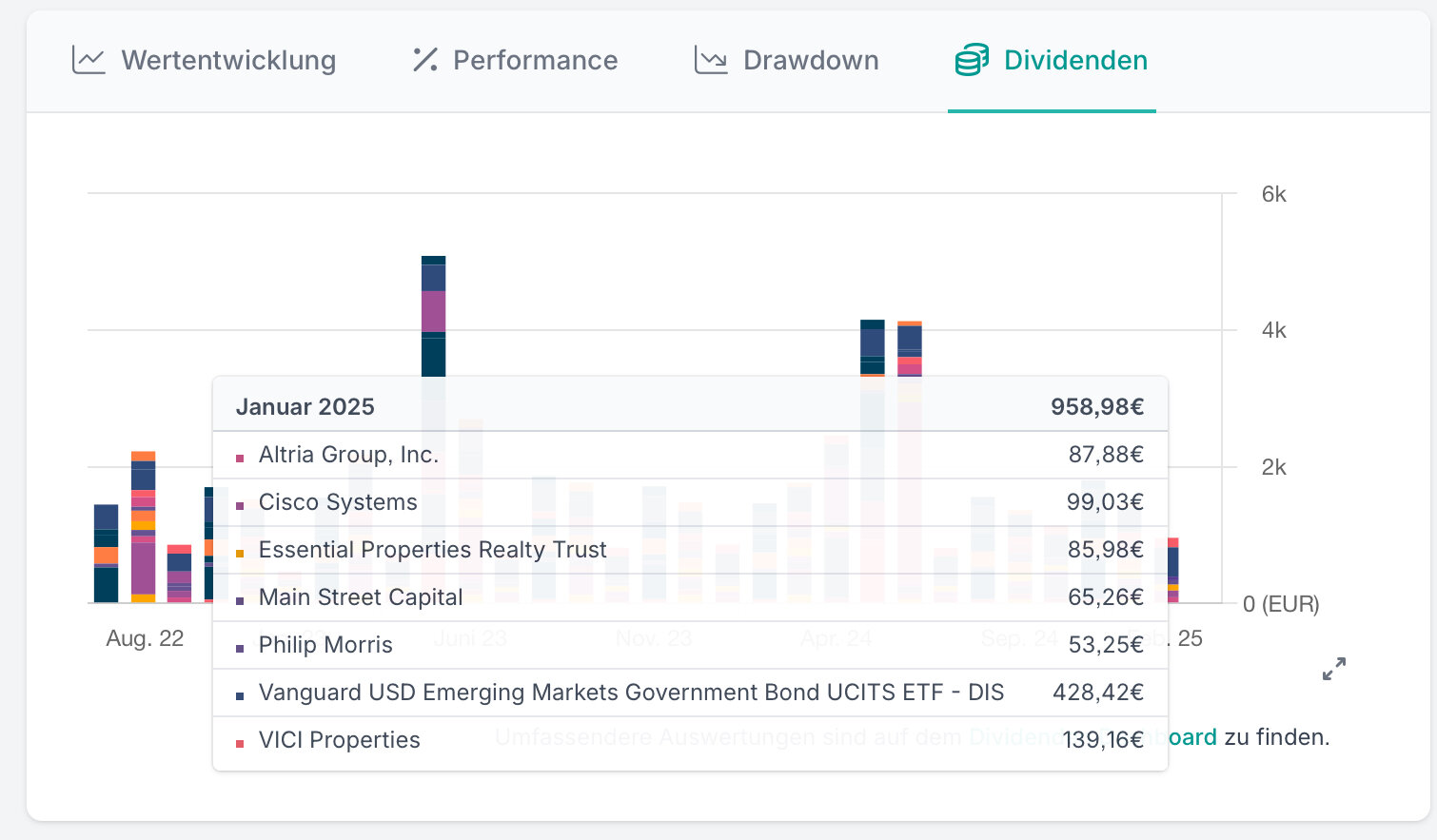Click the tallest dividend bar in chart

click(433, 314)
